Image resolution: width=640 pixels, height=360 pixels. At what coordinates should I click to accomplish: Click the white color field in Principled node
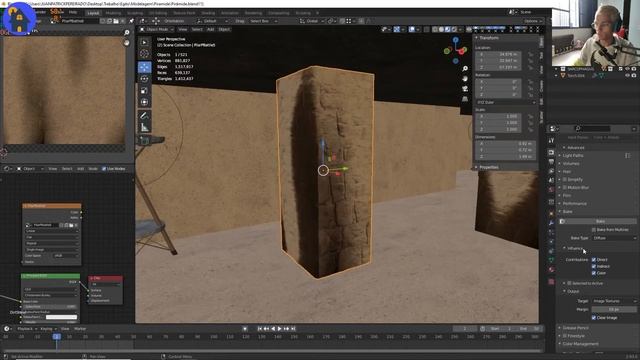tap(61, 317)
